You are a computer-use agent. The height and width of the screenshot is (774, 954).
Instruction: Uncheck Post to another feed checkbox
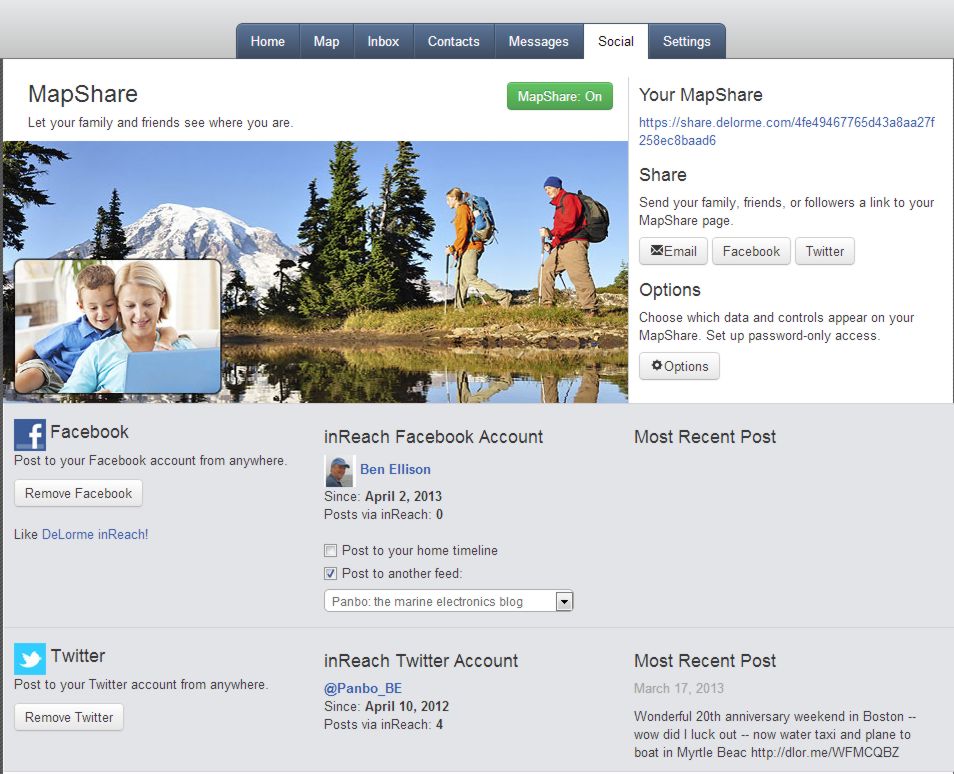pyautogui.click(x=330, y=573)
